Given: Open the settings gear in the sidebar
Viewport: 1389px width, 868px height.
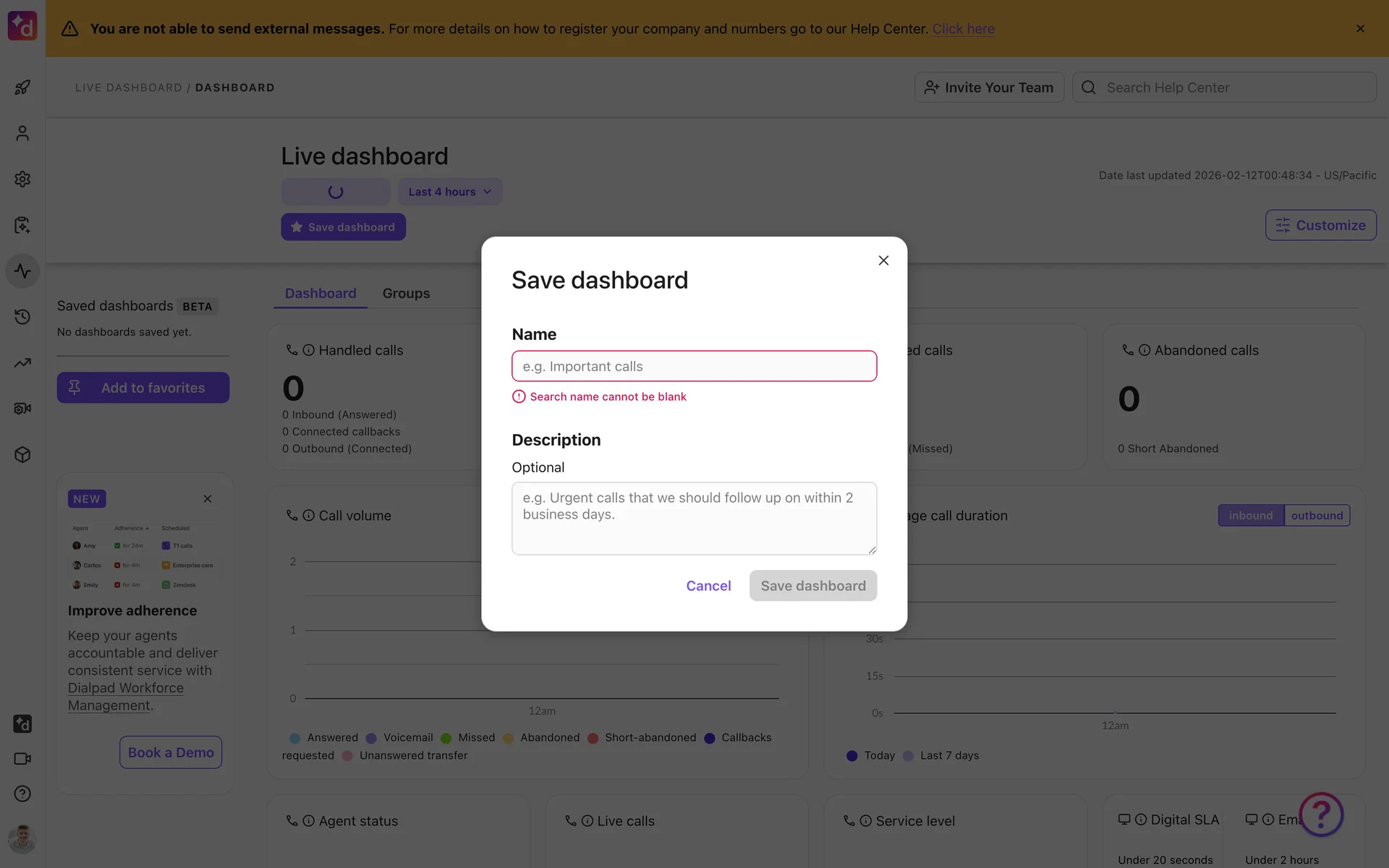Looking at the screenshot, I should pyautogui.click(x=22, y=179).
